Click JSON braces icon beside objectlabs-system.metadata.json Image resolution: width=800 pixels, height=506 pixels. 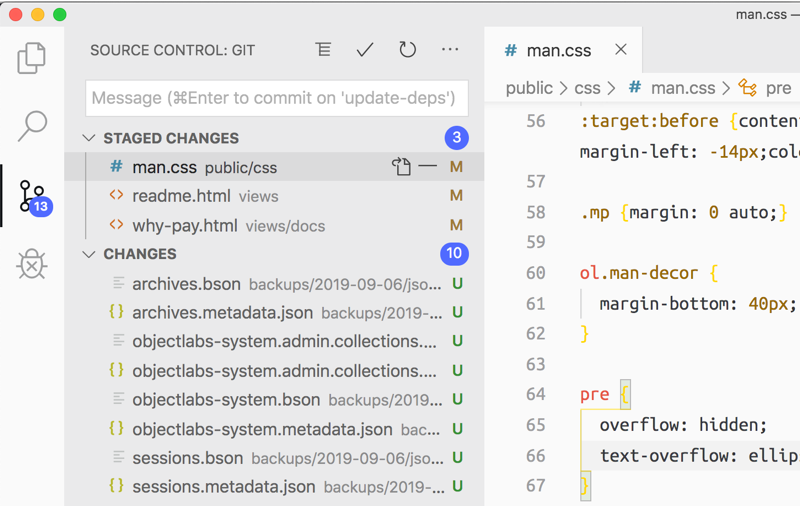(116, 427)
